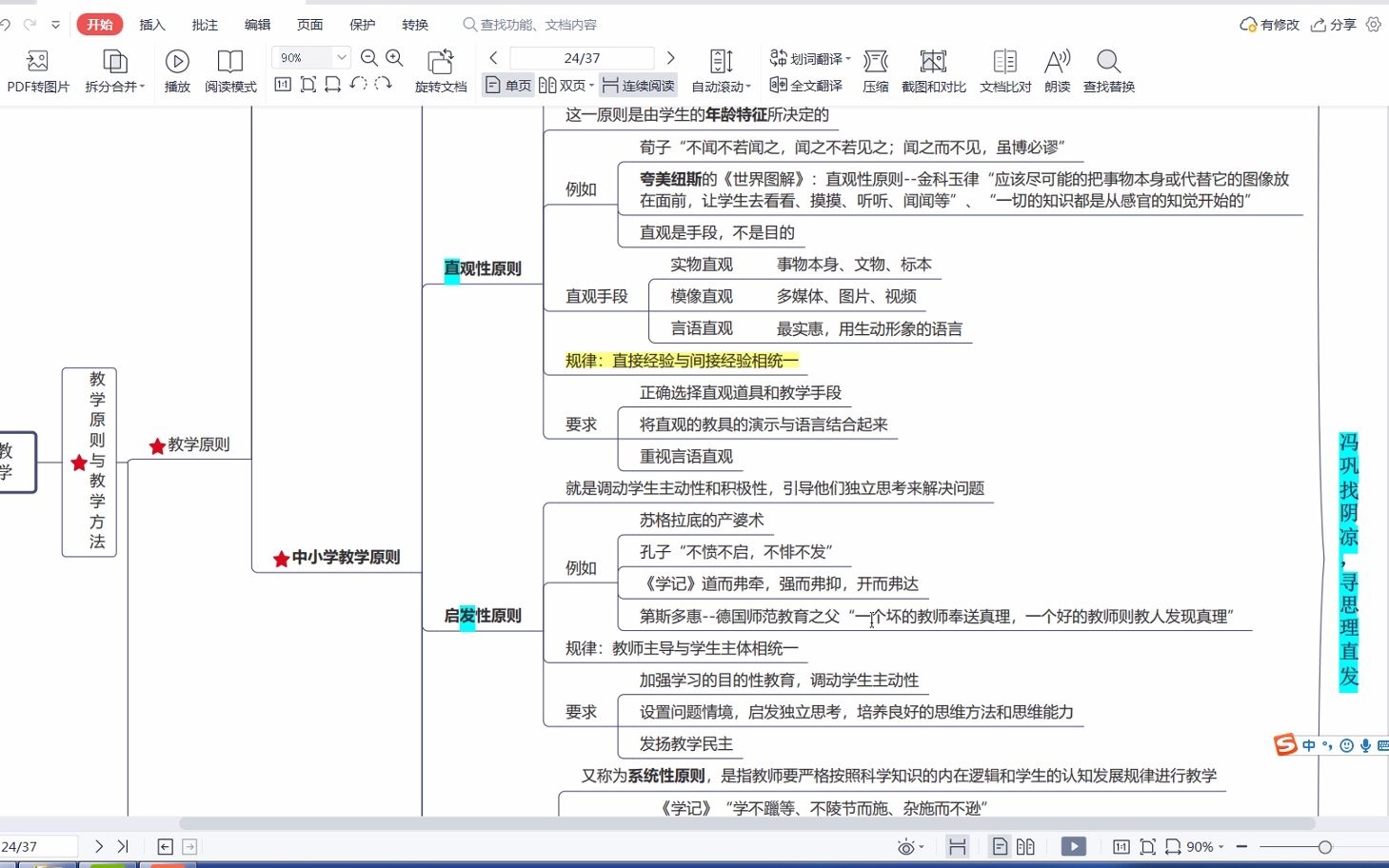Screen dimensions: 1389x868
Task: Click the Sogou 中 language indicator
Action: (x=1310, y=745)
